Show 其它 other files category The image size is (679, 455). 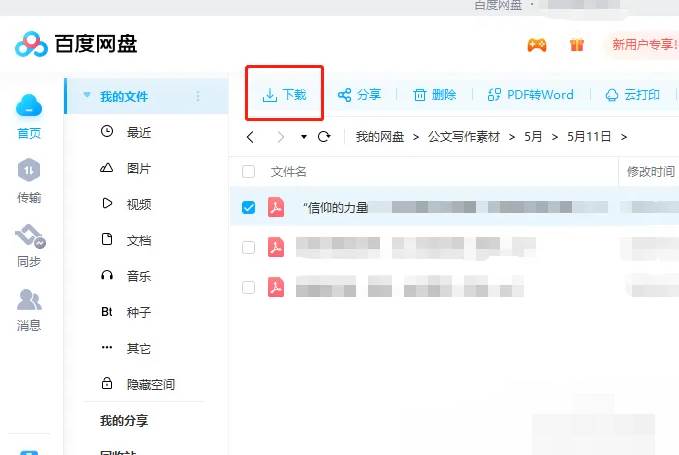[139, 349]
